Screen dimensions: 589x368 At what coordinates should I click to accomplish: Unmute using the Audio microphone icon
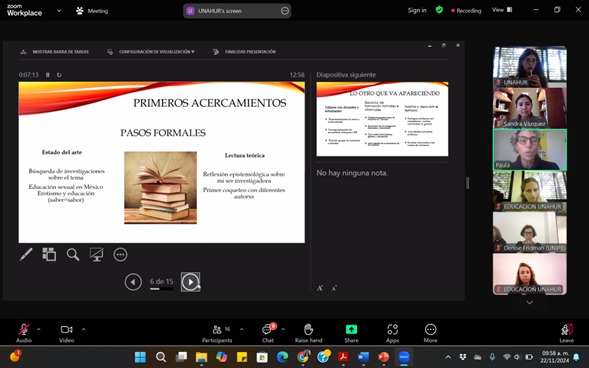[24, 329]
